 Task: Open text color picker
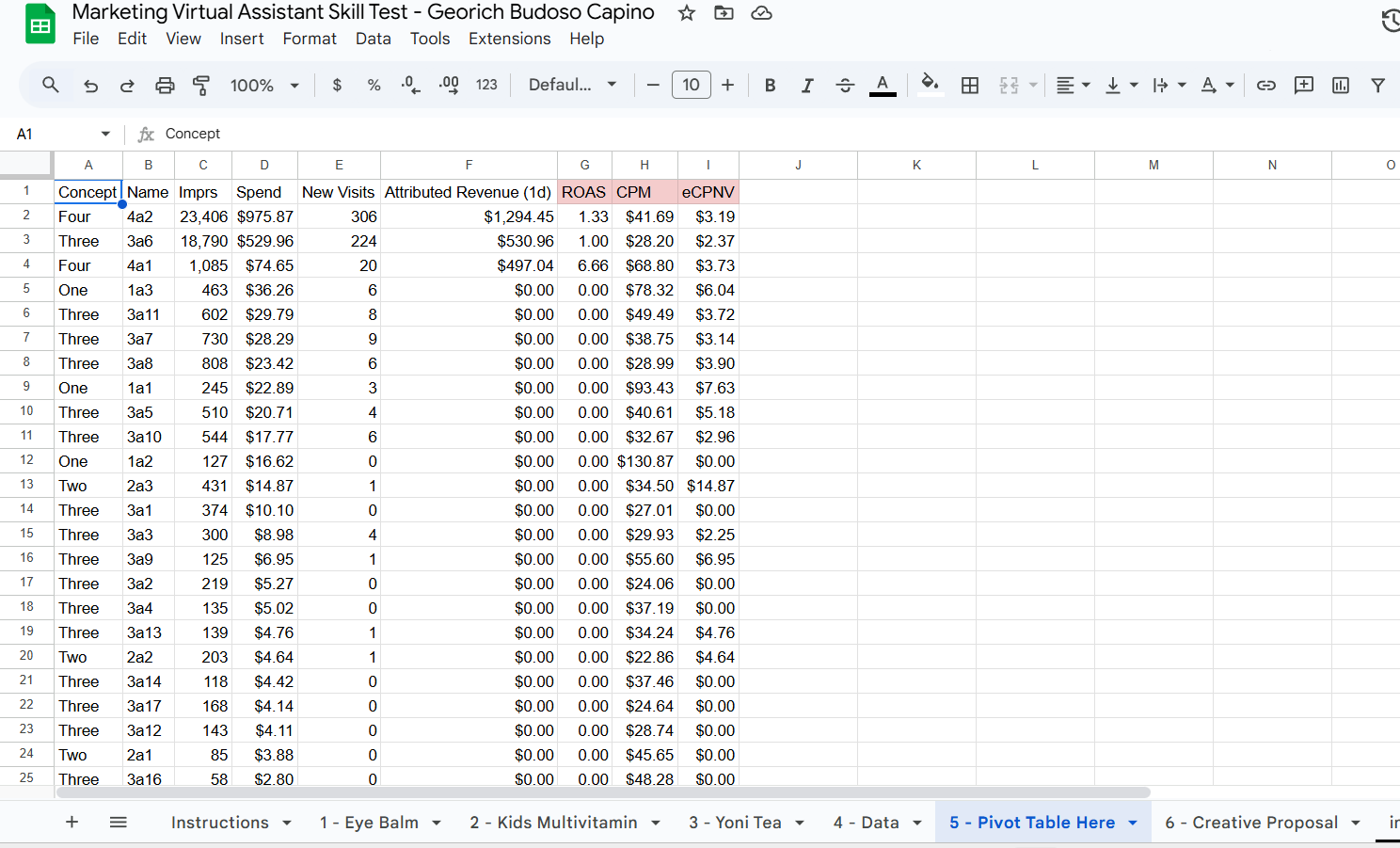883,86
